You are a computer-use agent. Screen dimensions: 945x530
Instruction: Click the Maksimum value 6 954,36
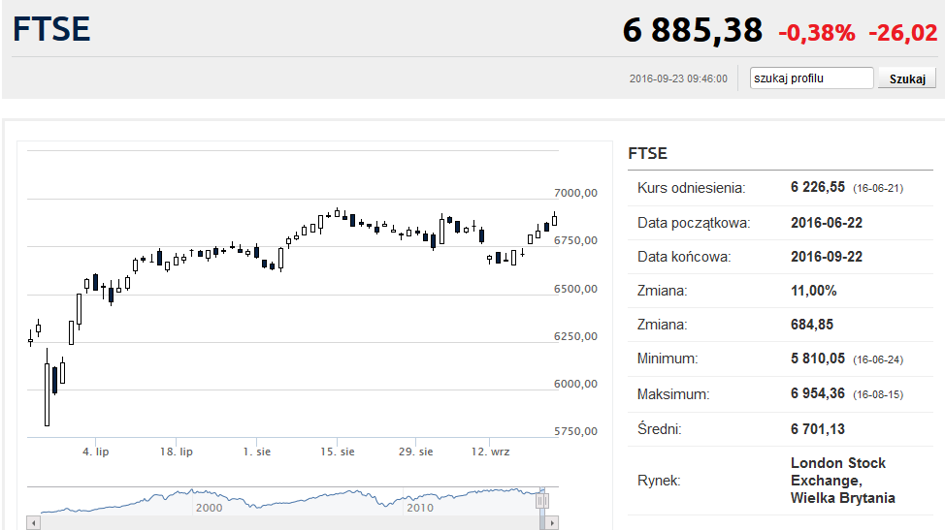tap(818, 393)
